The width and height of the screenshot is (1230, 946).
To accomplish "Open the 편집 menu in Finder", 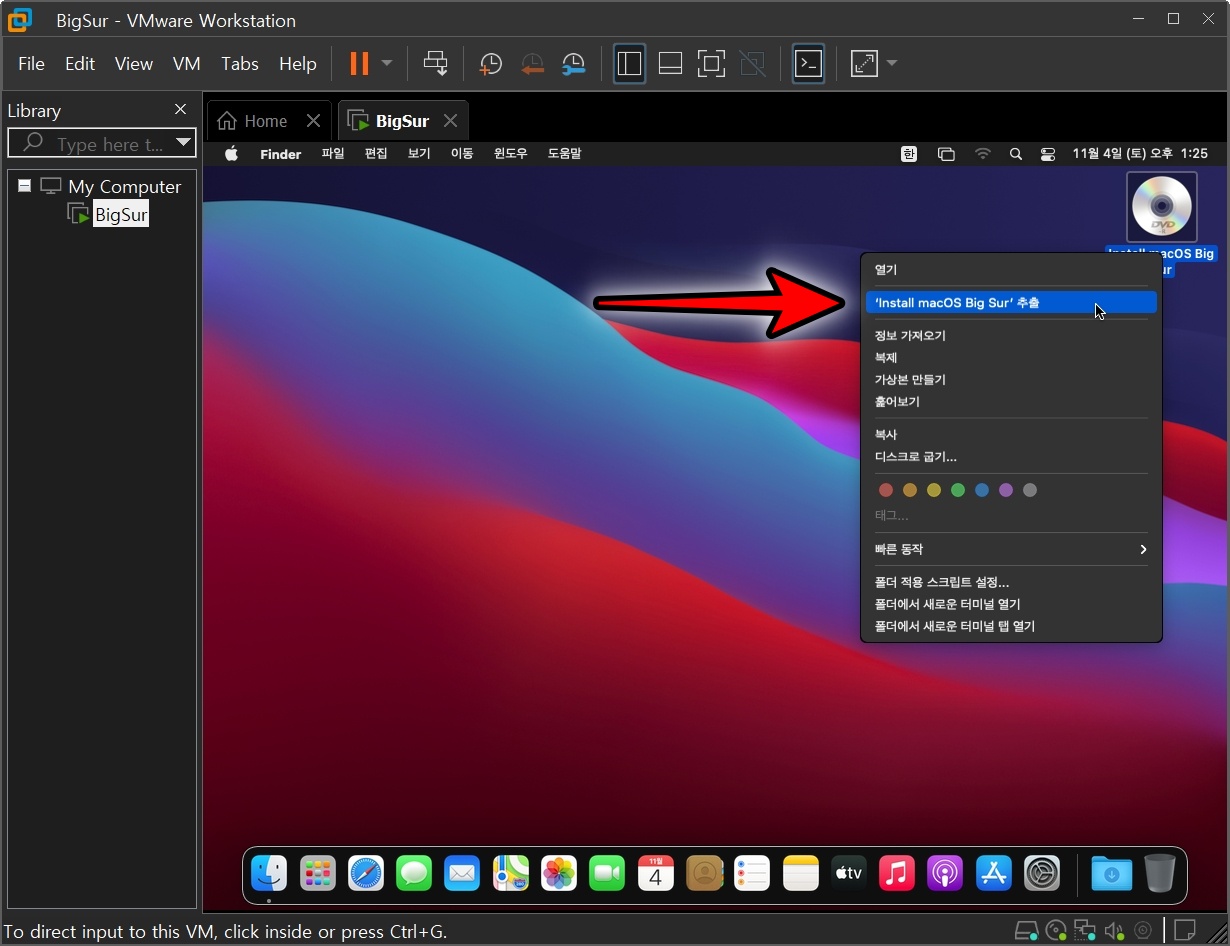I will click(x=376, y=154).
